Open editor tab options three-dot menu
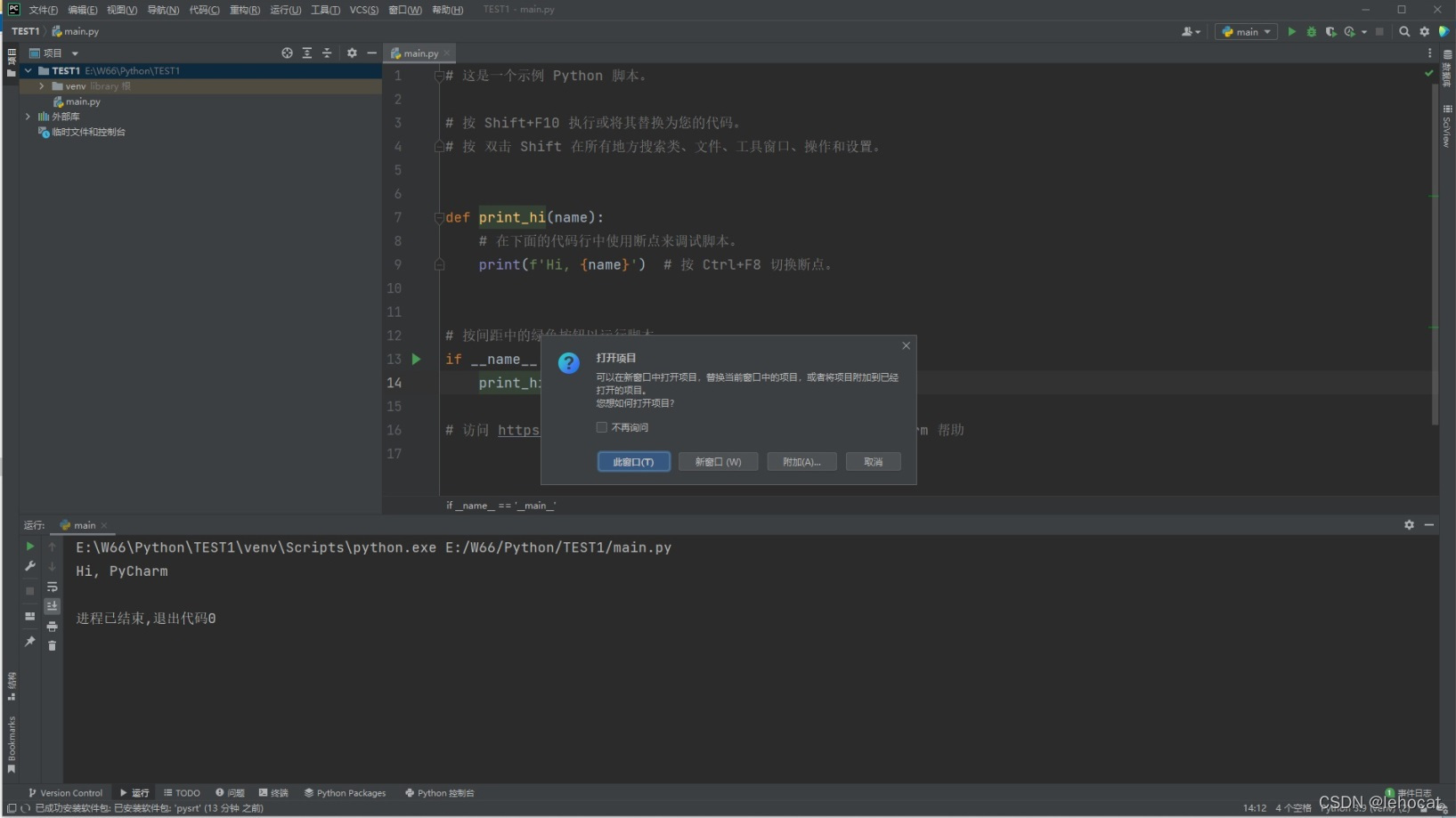 click(1429, 53)
